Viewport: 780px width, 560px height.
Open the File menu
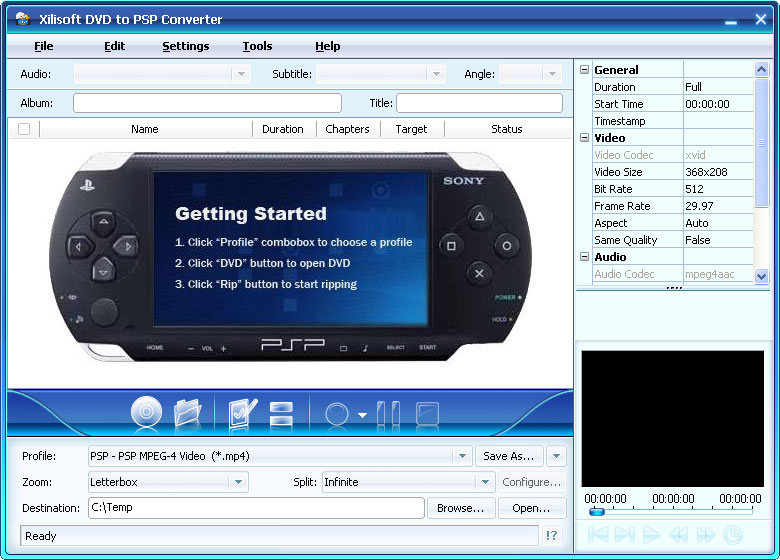pos(44,46)
